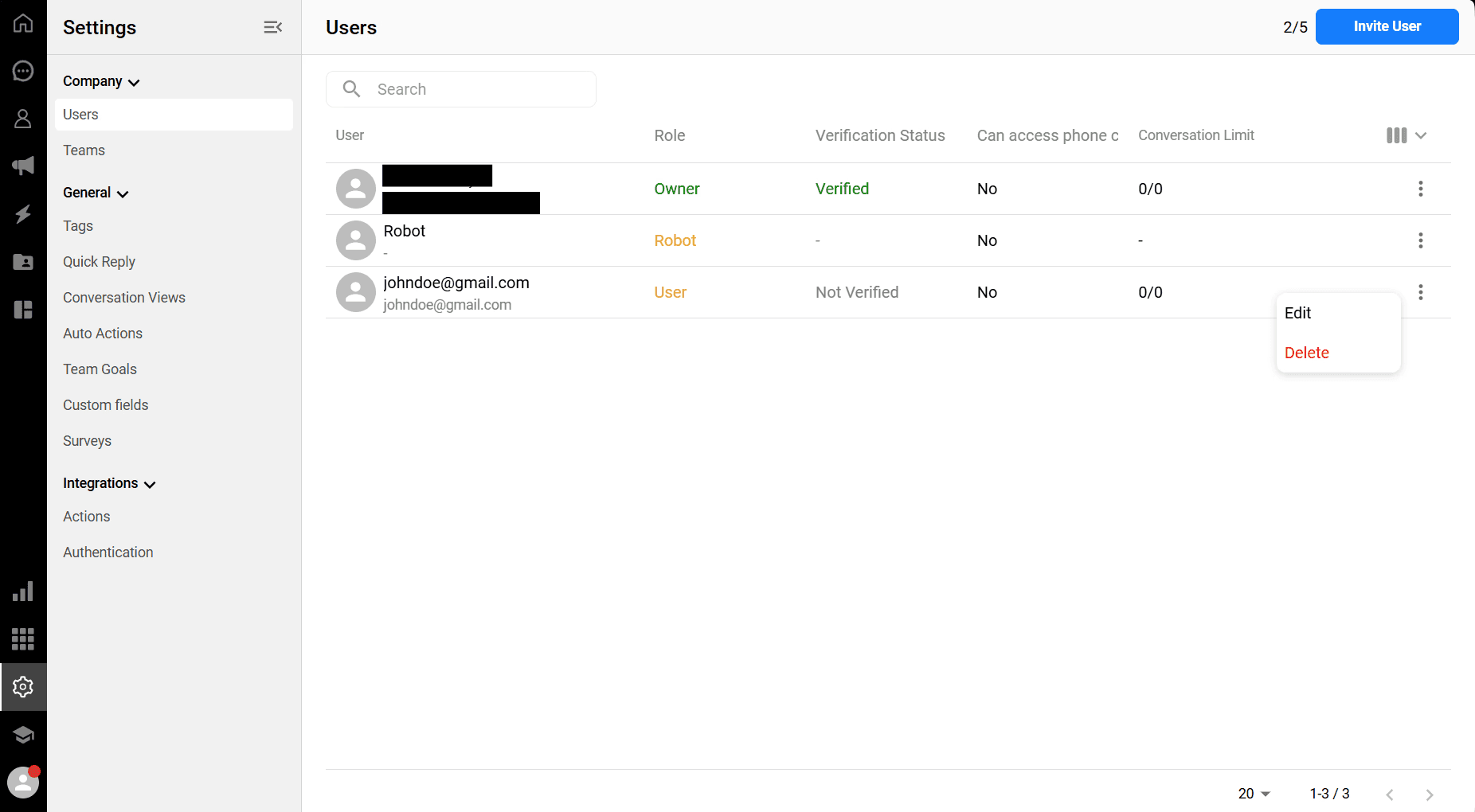The width and height of the screenshot is (1475, 812).
Task: Open the Campaigns megaphone icon
Action: (x=23, y=166)
